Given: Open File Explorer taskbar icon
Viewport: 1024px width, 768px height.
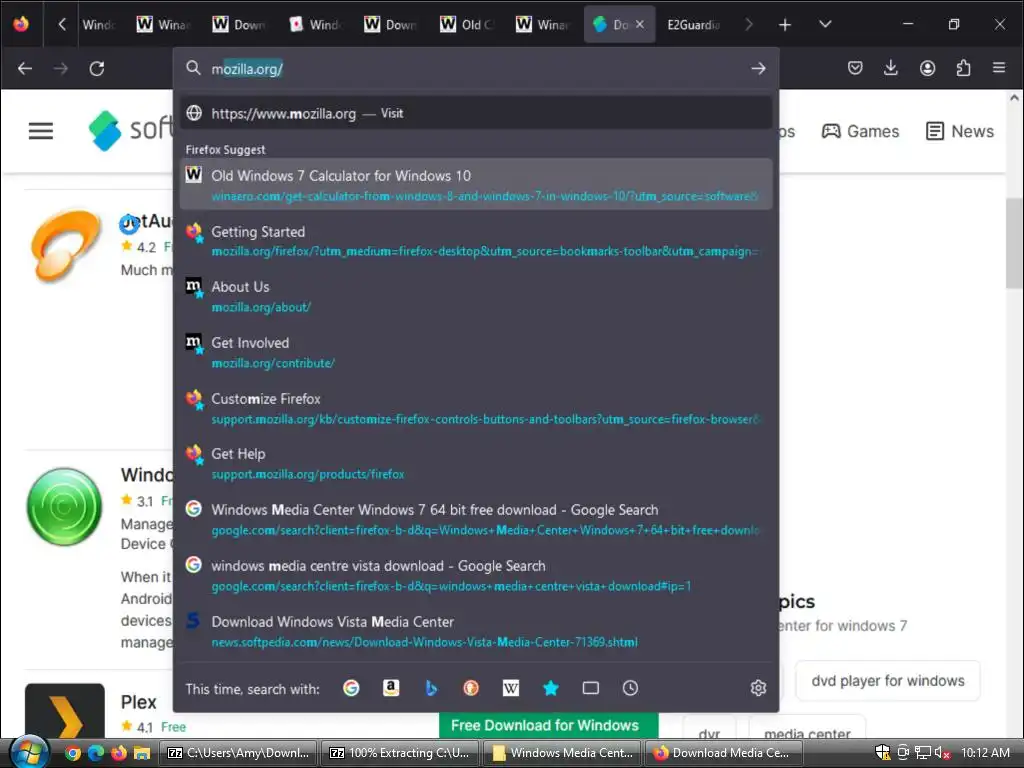Looking at the screenshot, I should tap(142, 753).
